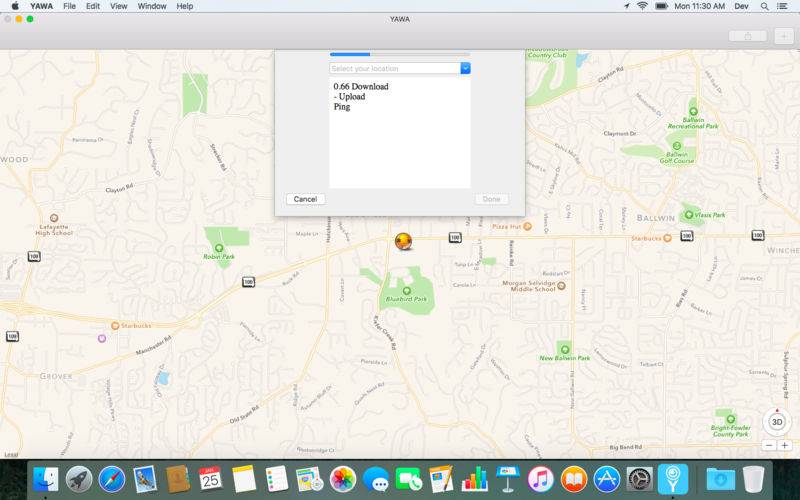800x500 pixels.
Task: Click the Wi-Fi status icon
Action: [642, 6]
